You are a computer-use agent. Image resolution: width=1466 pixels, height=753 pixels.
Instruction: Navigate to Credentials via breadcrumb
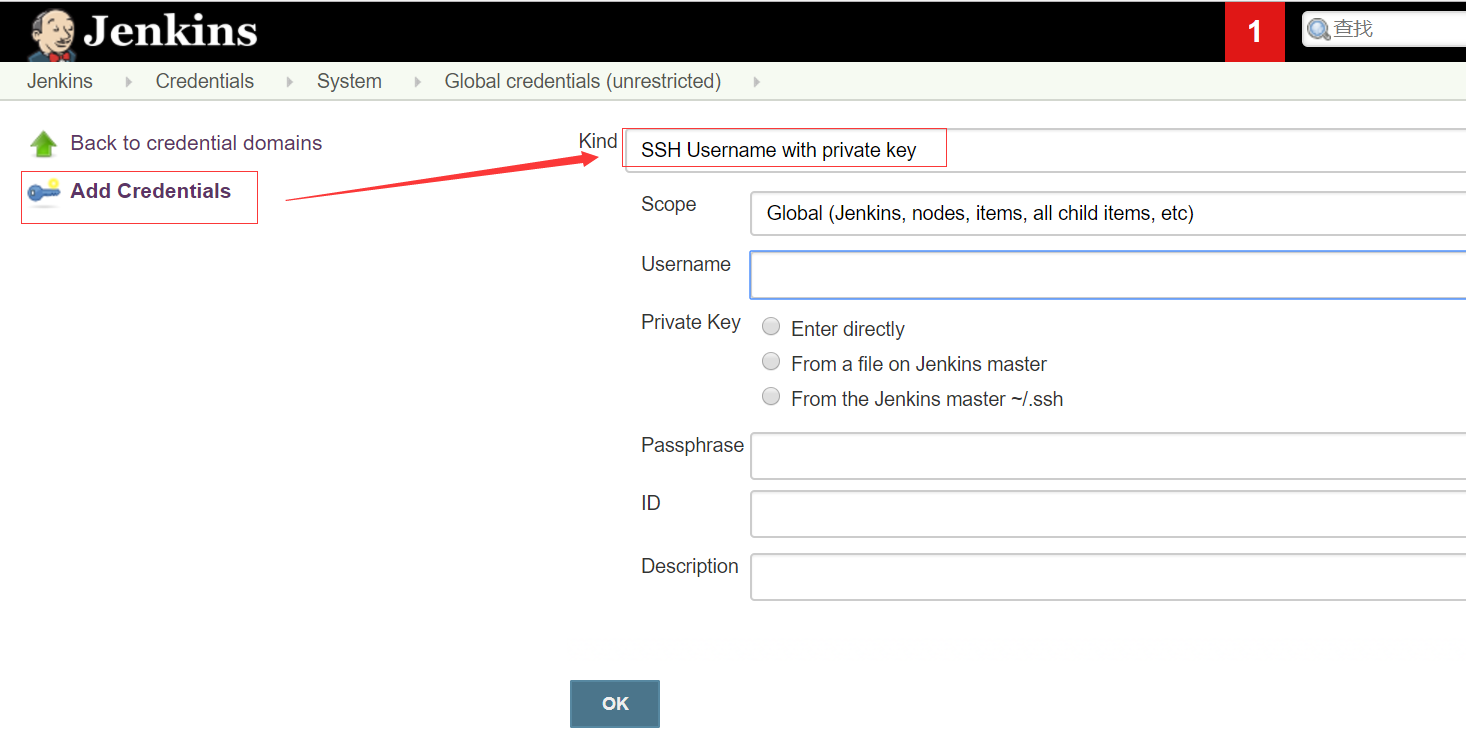[x=204, y=81]
